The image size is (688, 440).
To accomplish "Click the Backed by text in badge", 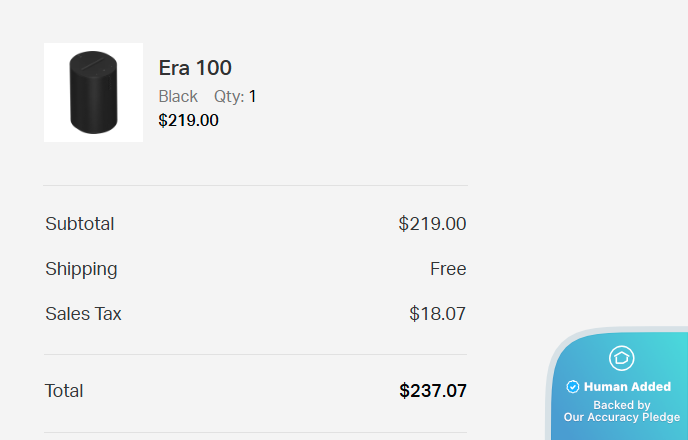I will (x=621, y=405).
